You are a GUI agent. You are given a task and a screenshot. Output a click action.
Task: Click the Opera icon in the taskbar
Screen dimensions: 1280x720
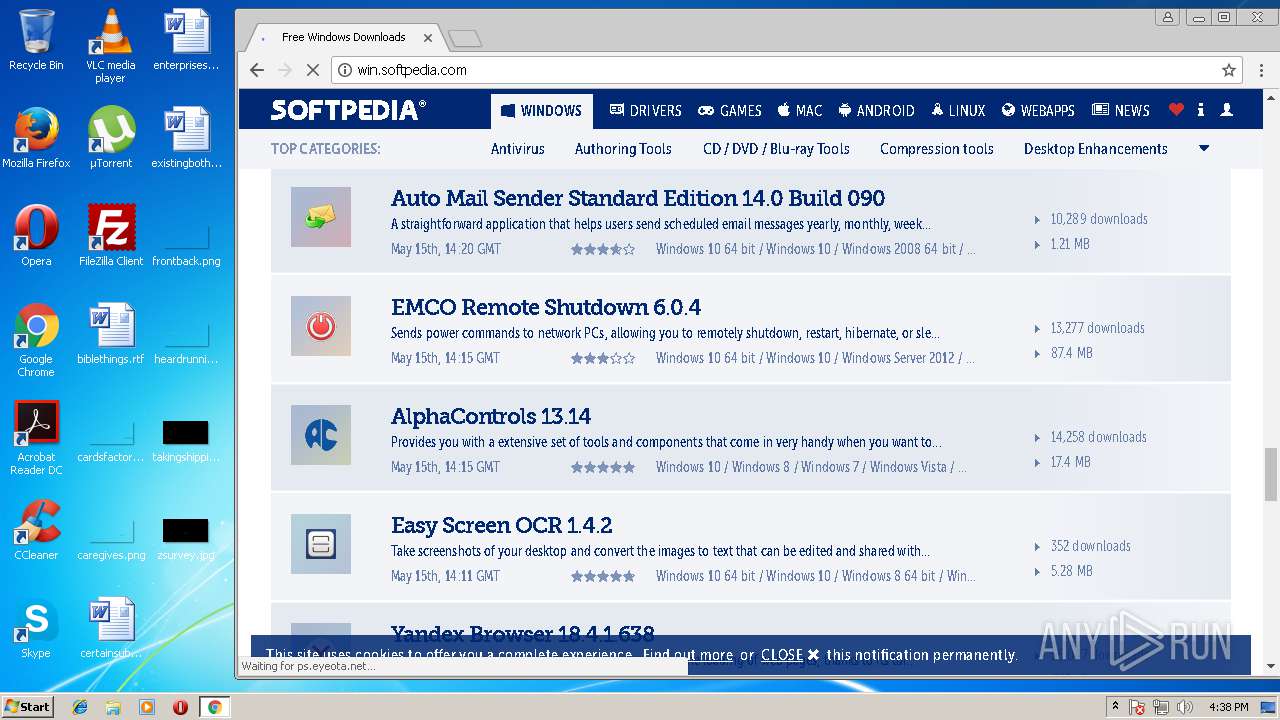coord(181,707)
